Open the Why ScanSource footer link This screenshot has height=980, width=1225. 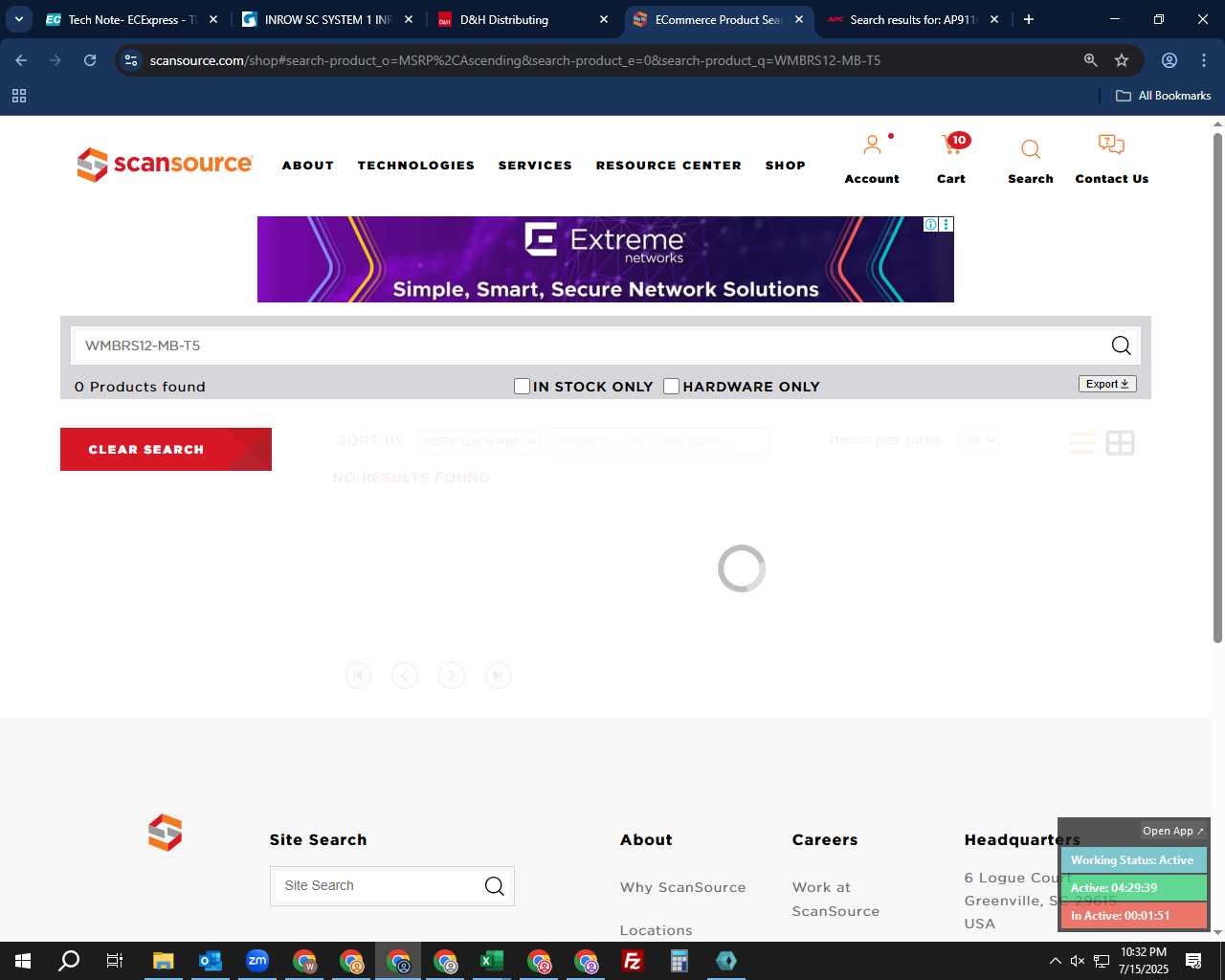(x=682, y=887)
